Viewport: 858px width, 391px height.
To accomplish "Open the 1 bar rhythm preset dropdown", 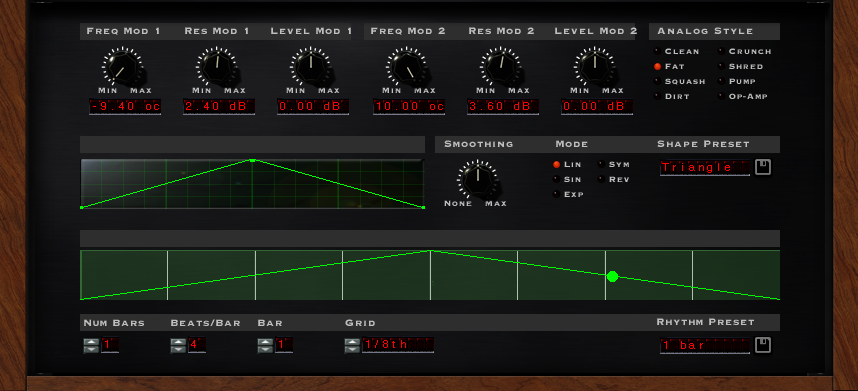I will click(x=705, y=346).
